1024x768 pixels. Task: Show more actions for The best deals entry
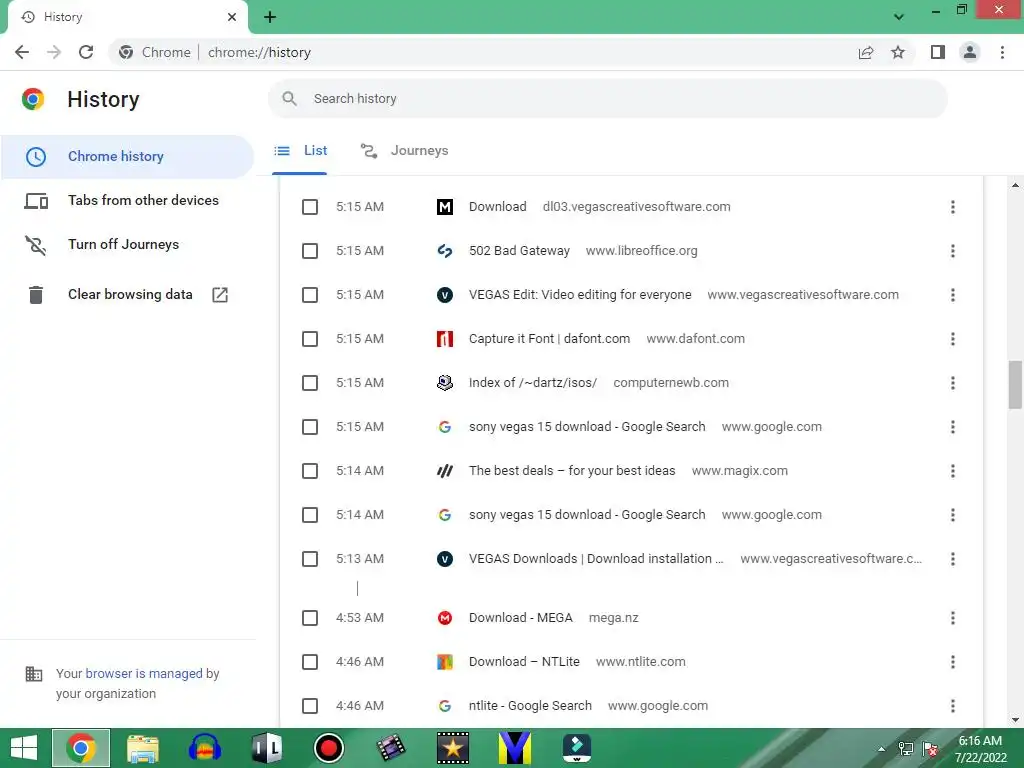[x=953, y=471]
